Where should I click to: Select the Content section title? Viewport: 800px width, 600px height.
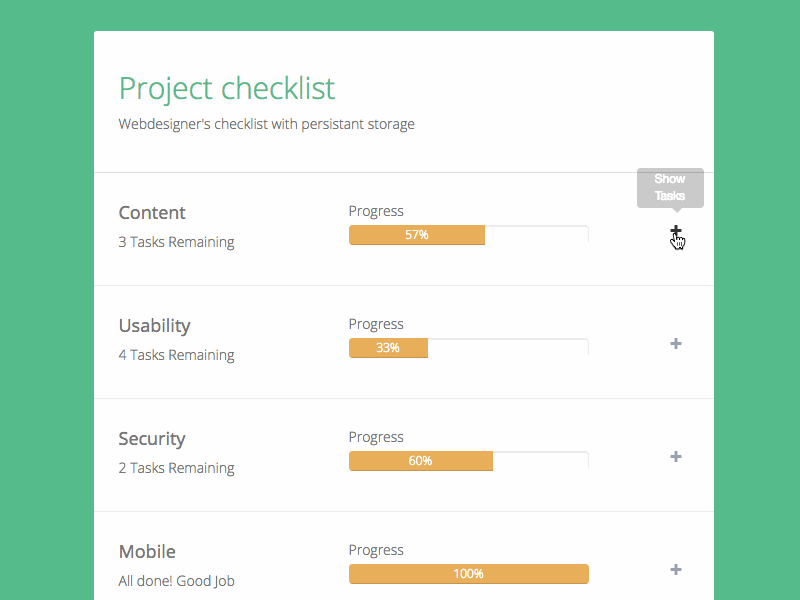[x=152, y=213]
